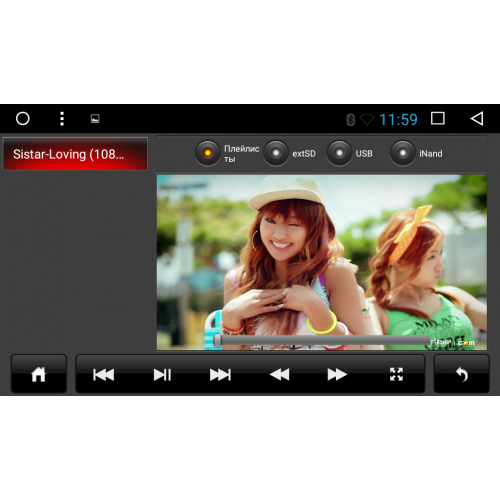Click the return arrow button
This screenshot has width=500, height=500.
pos(462,374)
